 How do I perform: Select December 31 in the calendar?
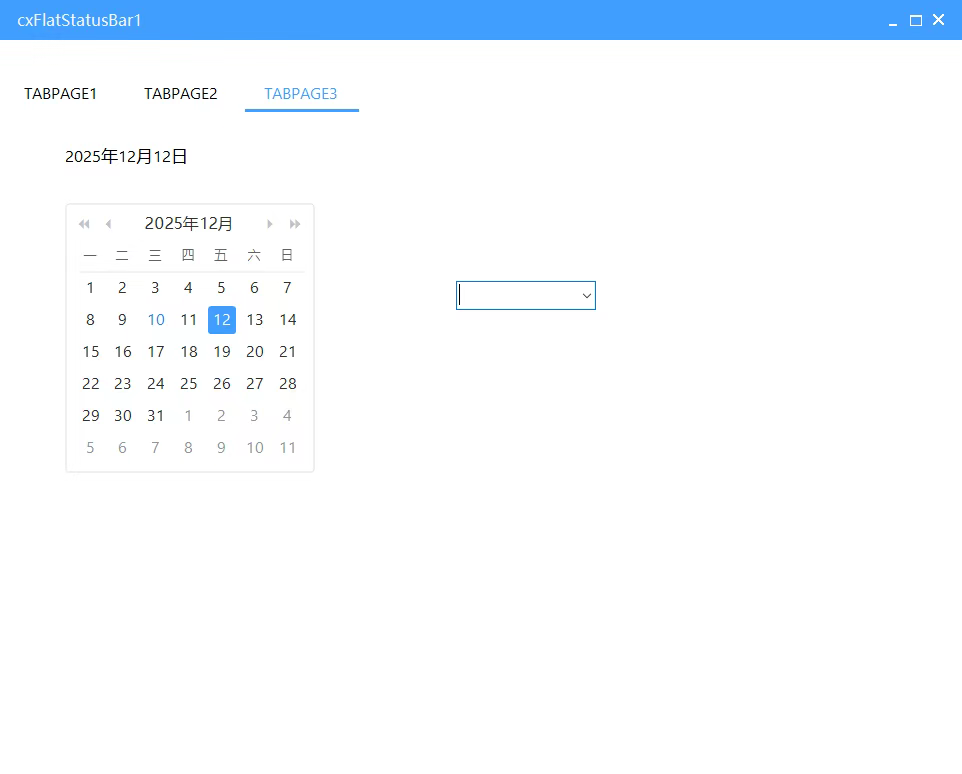pos(156,416)
